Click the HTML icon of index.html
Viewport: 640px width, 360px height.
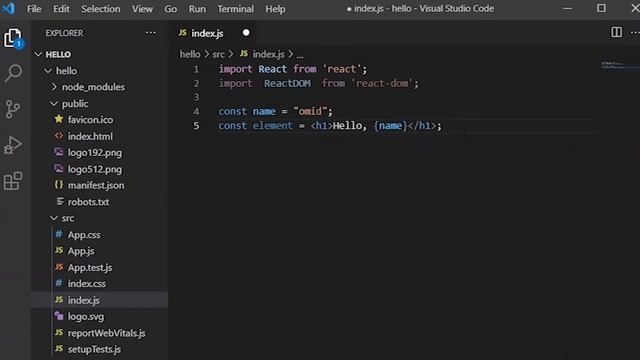(59, 136)
